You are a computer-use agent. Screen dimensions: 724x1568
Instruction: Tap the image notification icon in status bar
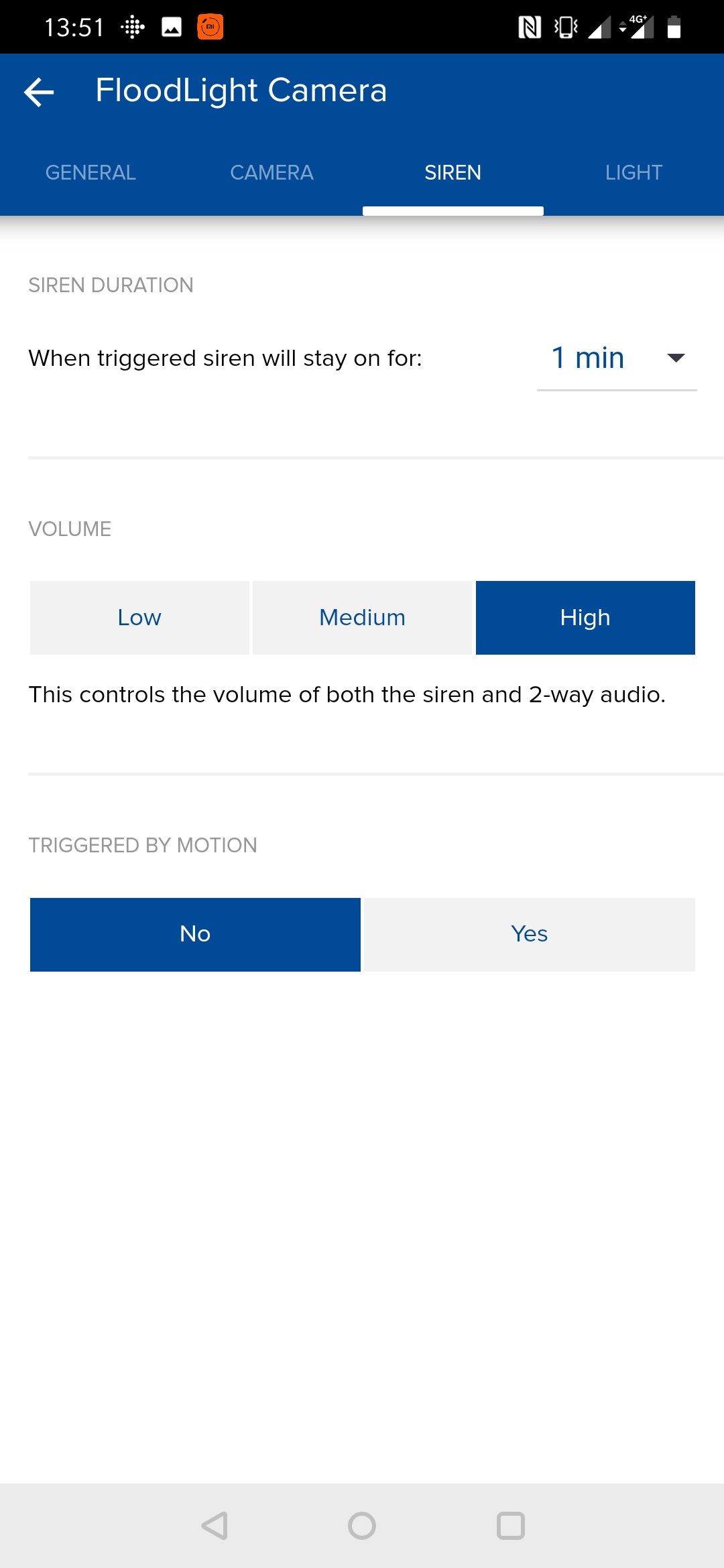pyautogui.click(x=172, y=27)
